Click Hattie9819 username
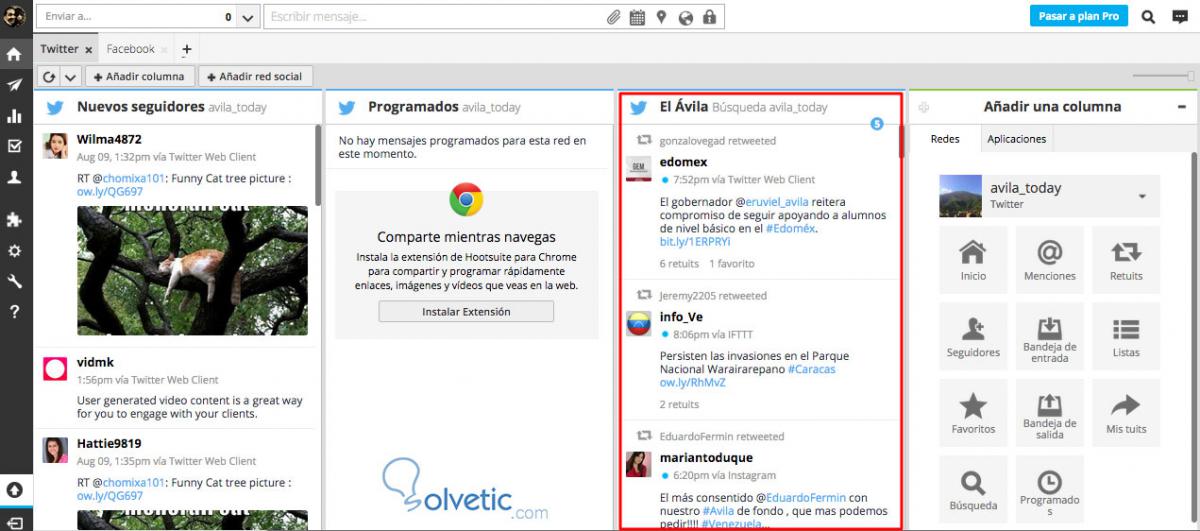Viewport: 1200px width, 531px height. (x=109, y=443)
